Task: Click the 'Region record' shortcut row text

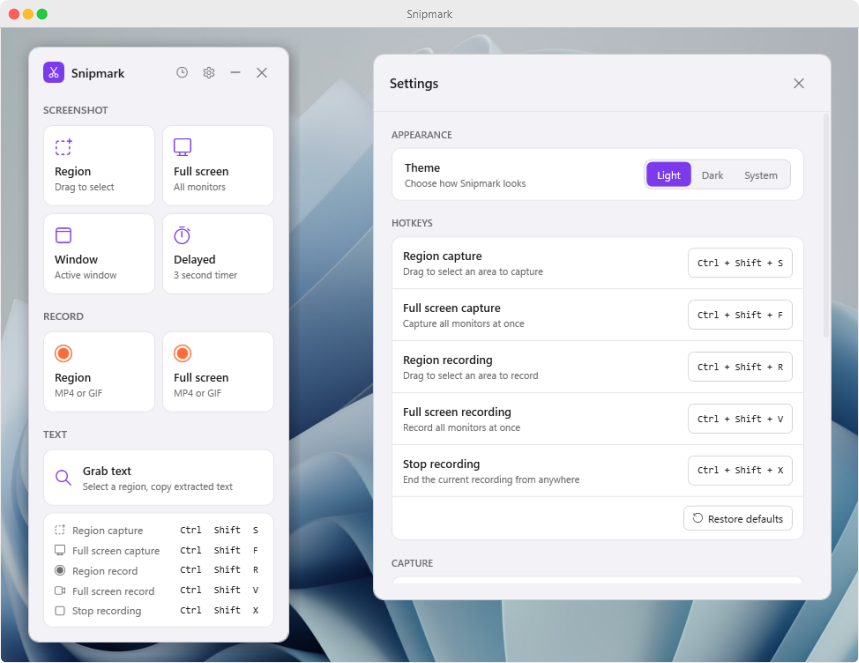Action: pyautogui.click(x=105, y=571)
